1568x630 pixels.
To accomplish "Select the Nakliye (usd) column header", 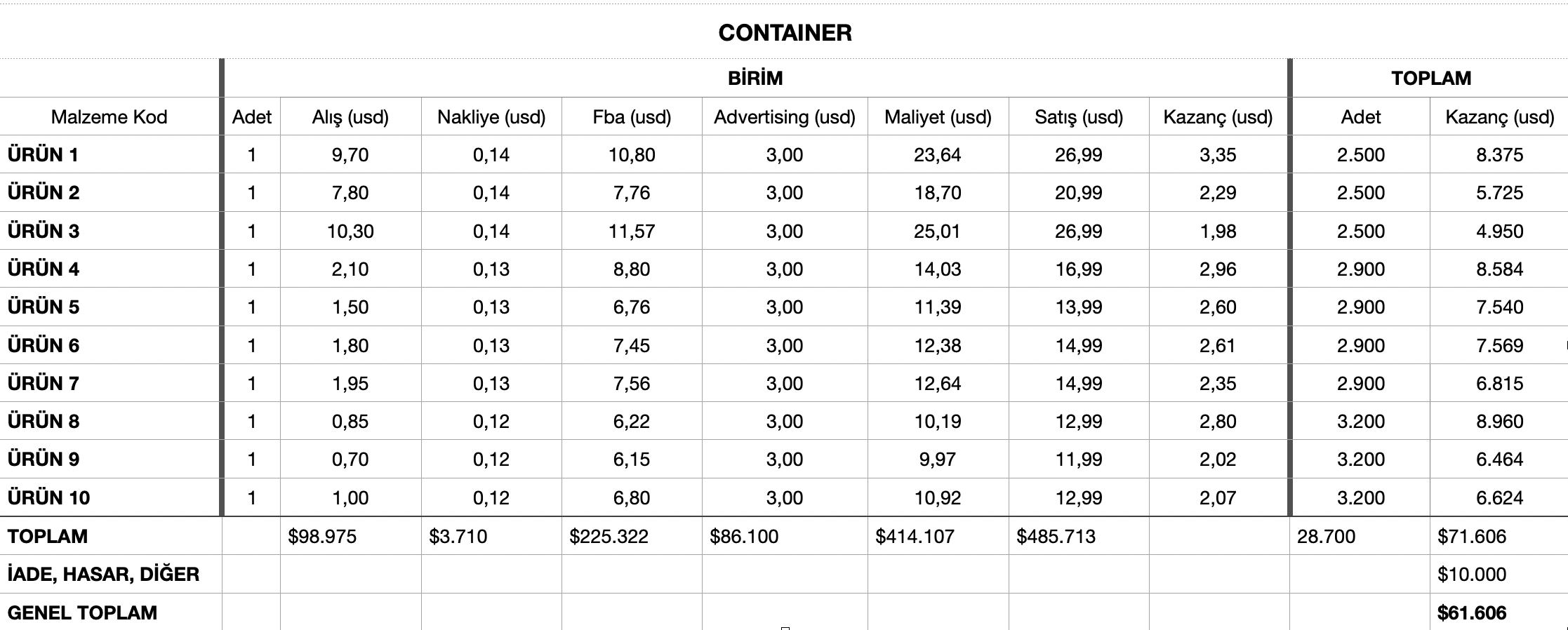I will click(491, 116).
